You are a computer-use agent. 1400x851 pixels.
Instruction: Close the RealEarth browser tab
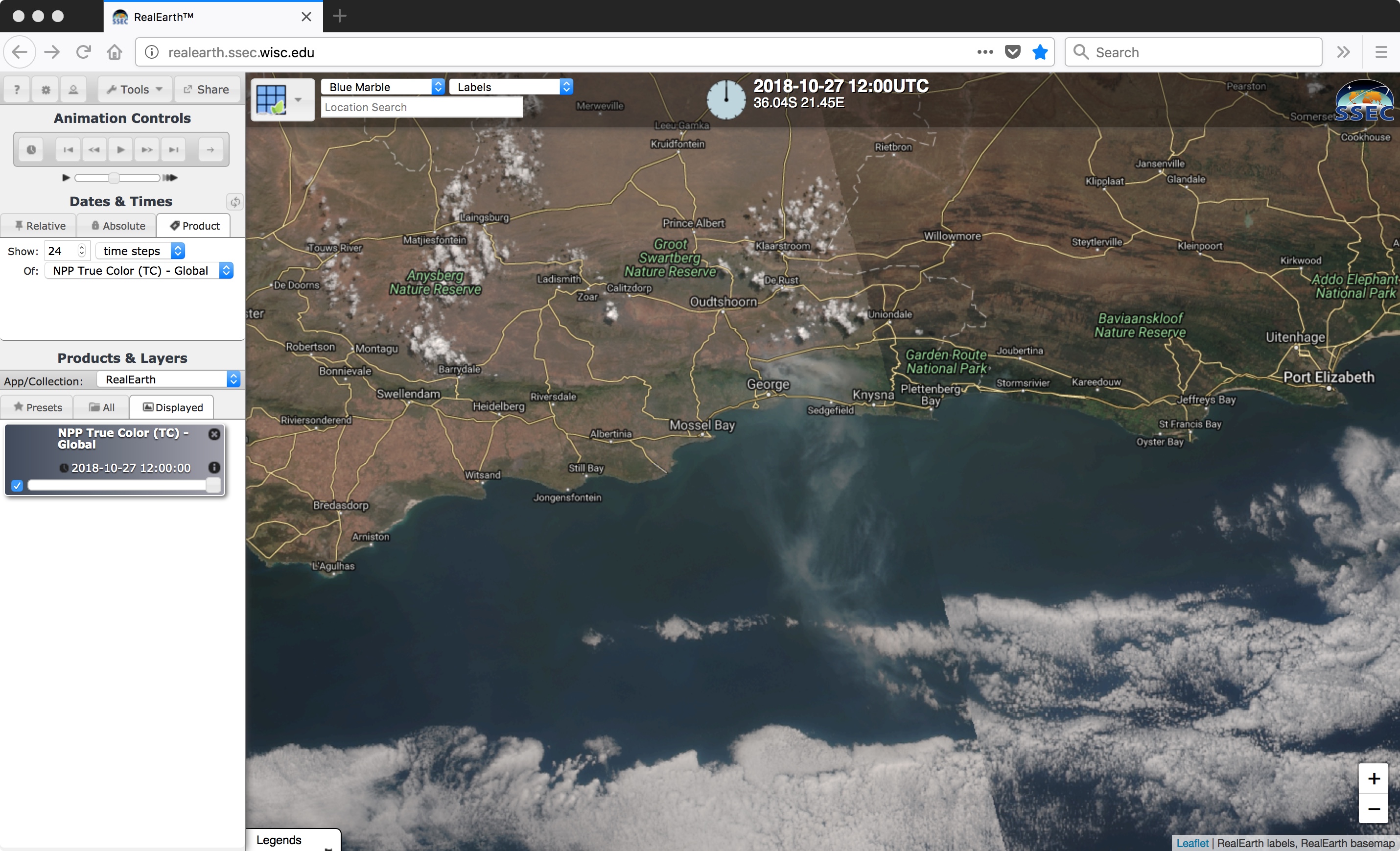[306, 17]
